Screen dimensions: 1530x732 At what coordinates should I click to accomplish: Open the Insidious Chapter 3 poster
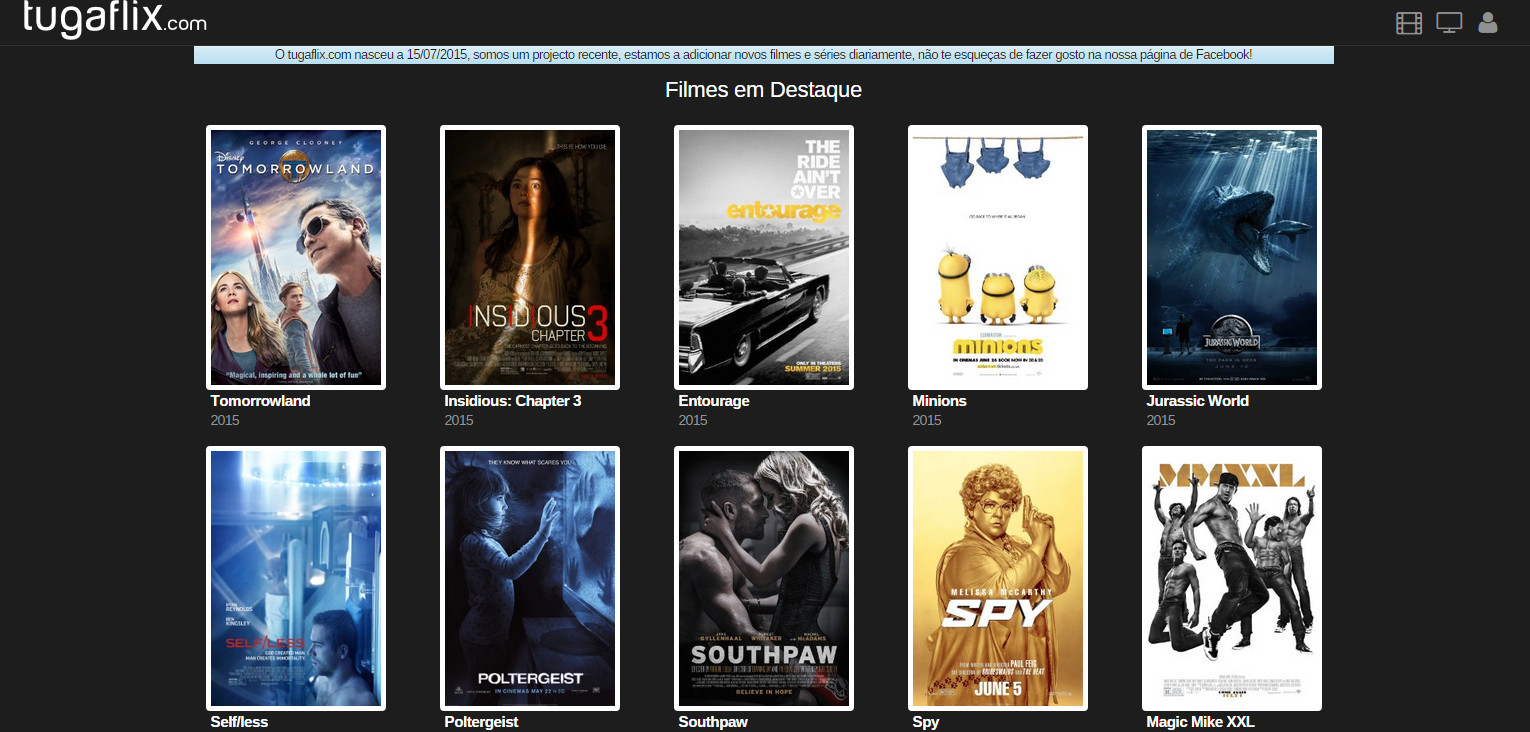click(x=530, y=257)
